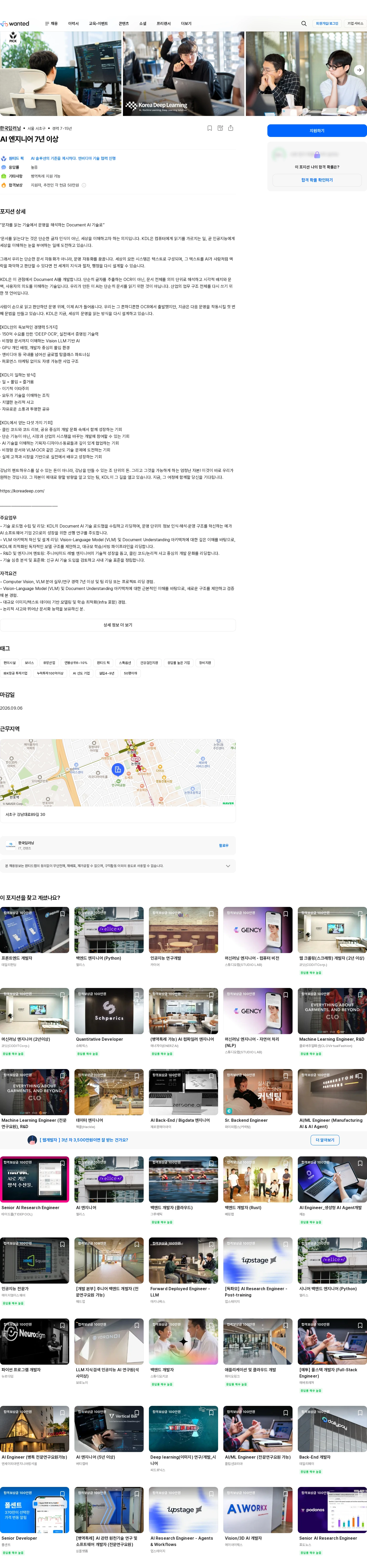This screenshot has height=1568, width=367.
Task: Open 교육·이벤트 menu item
Action: (98, 24)
